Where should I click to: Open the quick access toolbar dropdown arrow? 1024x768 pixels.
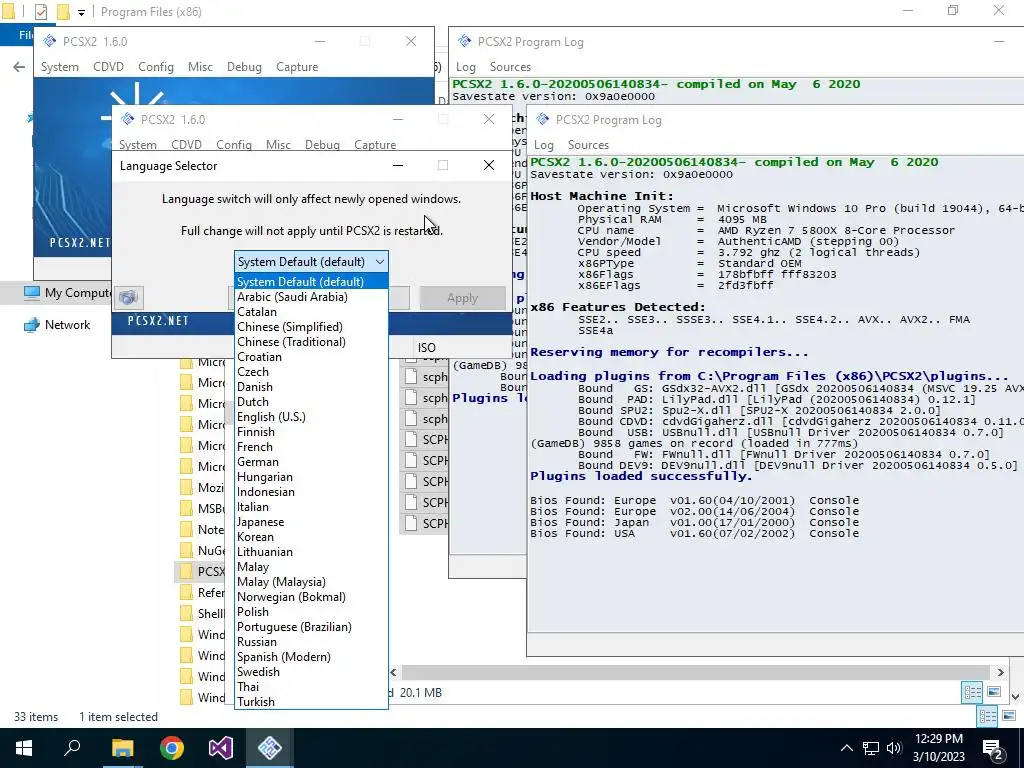(81, 12)
